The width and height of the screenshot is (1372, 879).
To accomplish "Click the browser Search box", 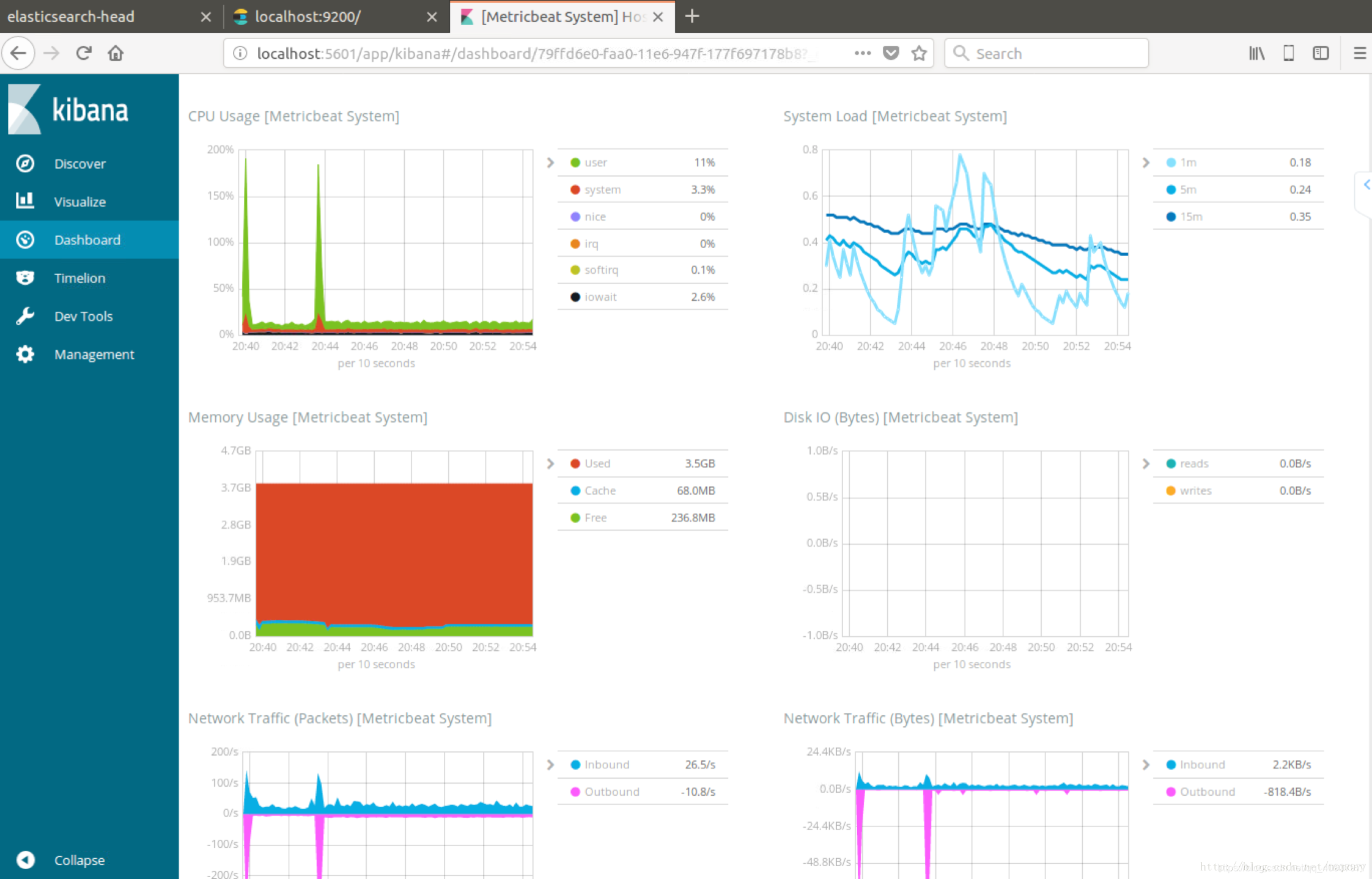I will (1047, 53).
